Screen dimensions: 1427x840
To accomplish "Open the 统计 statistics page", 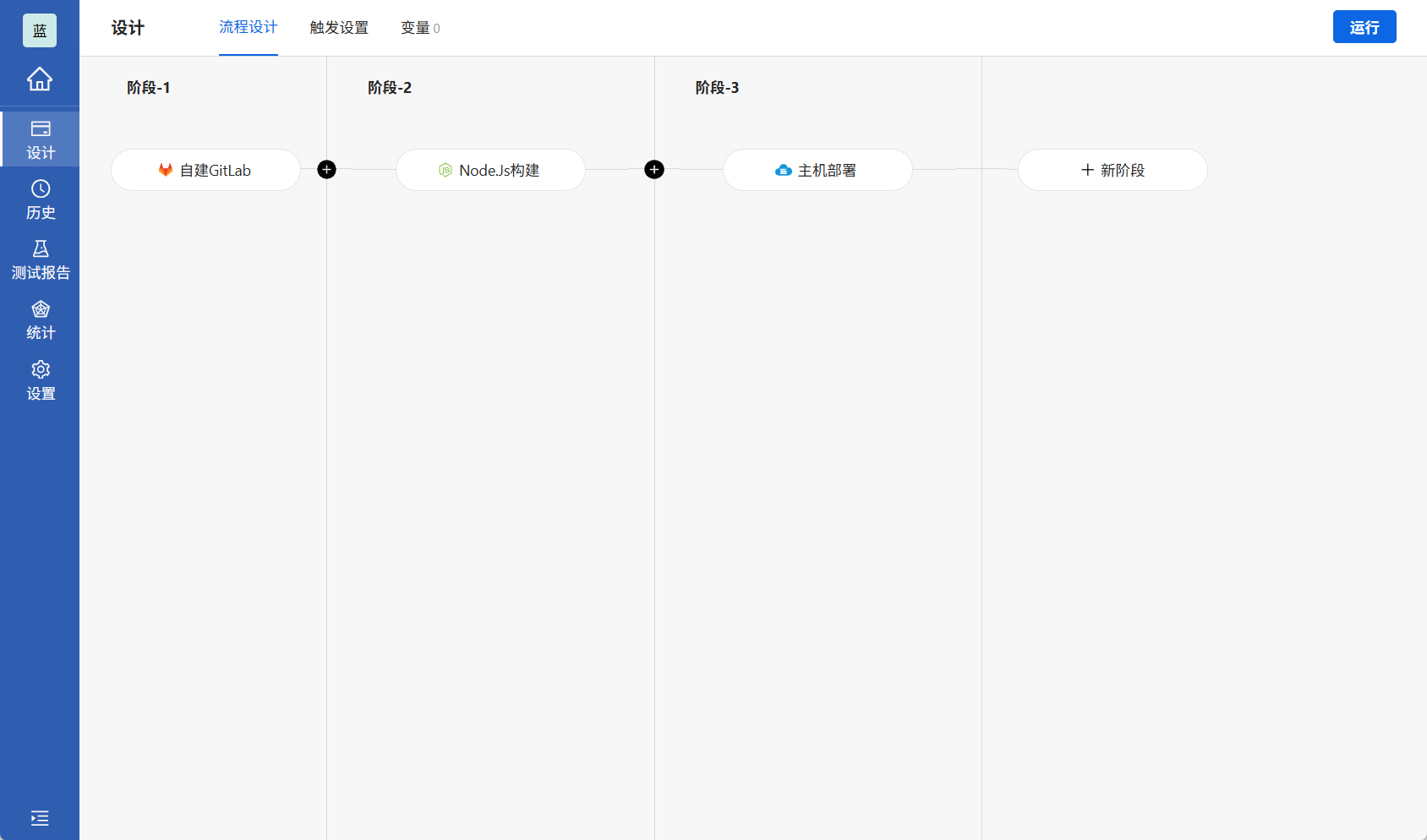I will tap(40, 319).
